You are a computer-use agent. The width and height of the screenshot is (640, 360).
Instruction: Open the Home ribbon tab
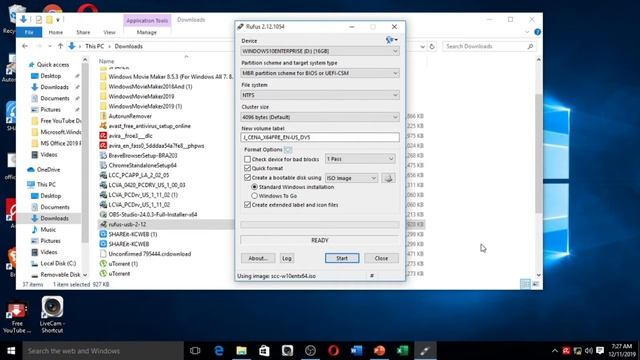coord(56,32)
